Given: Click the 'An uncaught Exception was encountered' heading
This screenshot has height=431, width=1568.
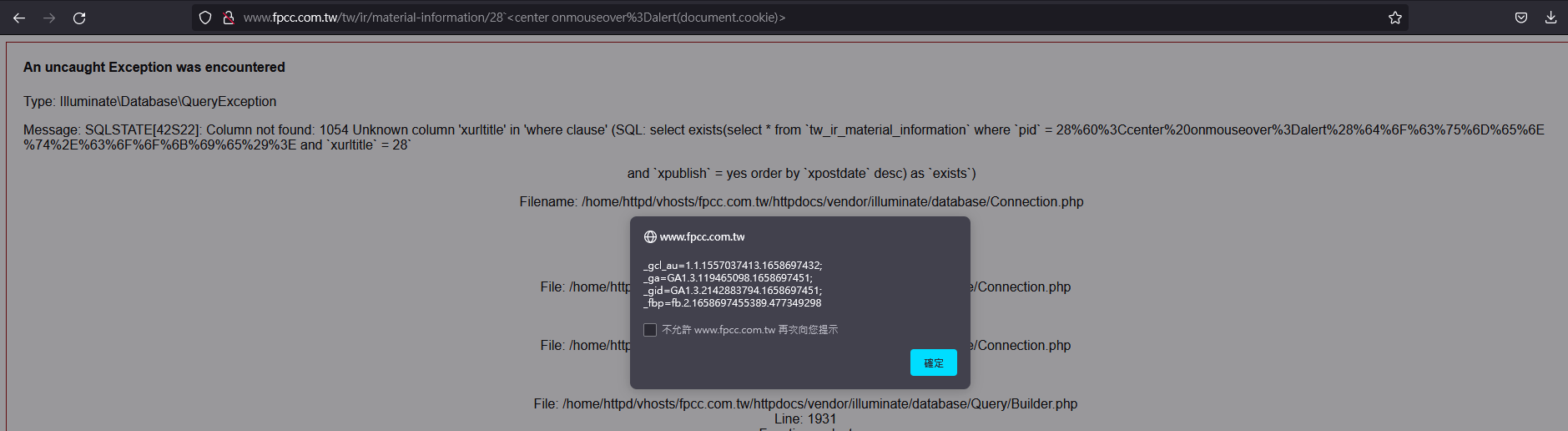Looking at the screenshot, I should click(x=154, y=67).
